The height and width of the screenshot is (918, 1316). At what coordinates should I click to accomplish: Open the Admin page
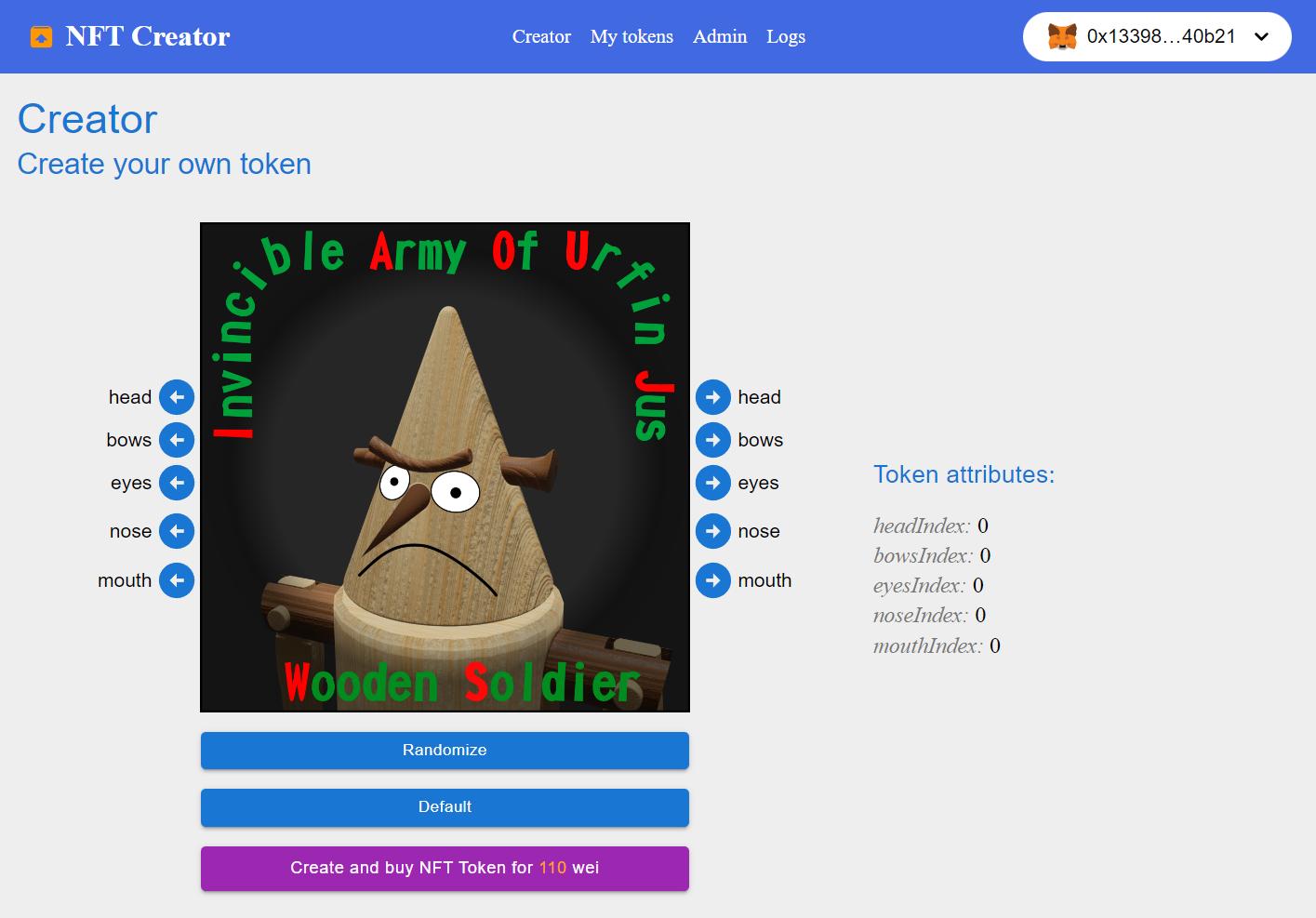(720, 37)
